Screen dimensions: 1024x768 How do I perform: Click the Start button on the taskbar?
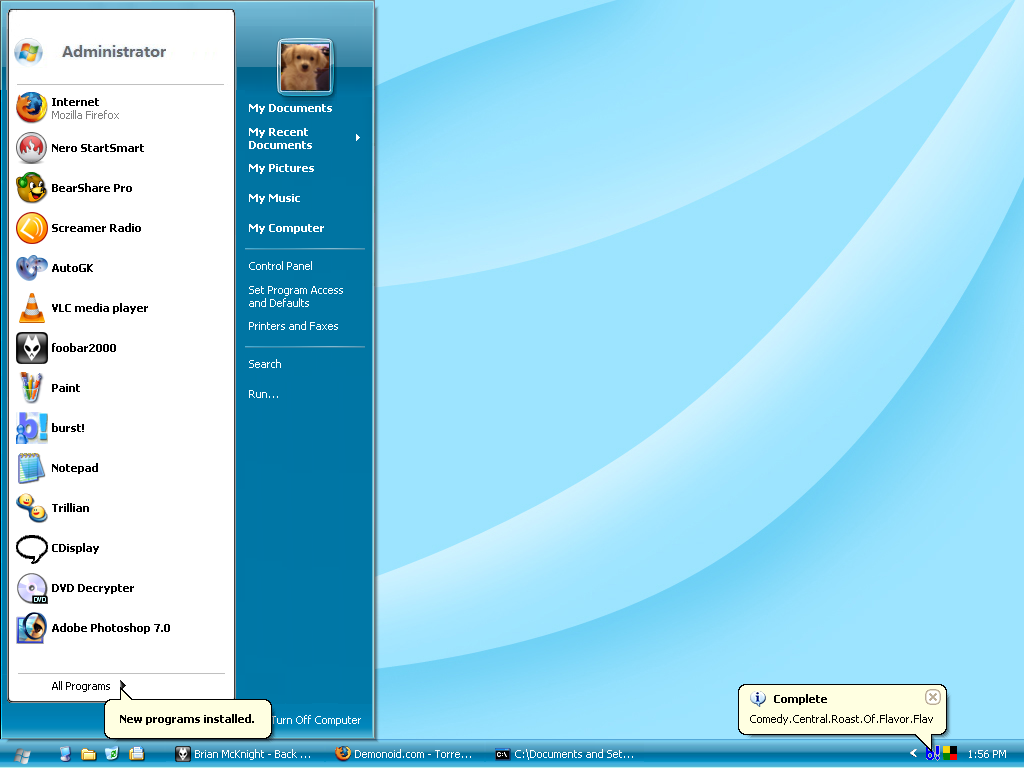(x=22, y=754)
